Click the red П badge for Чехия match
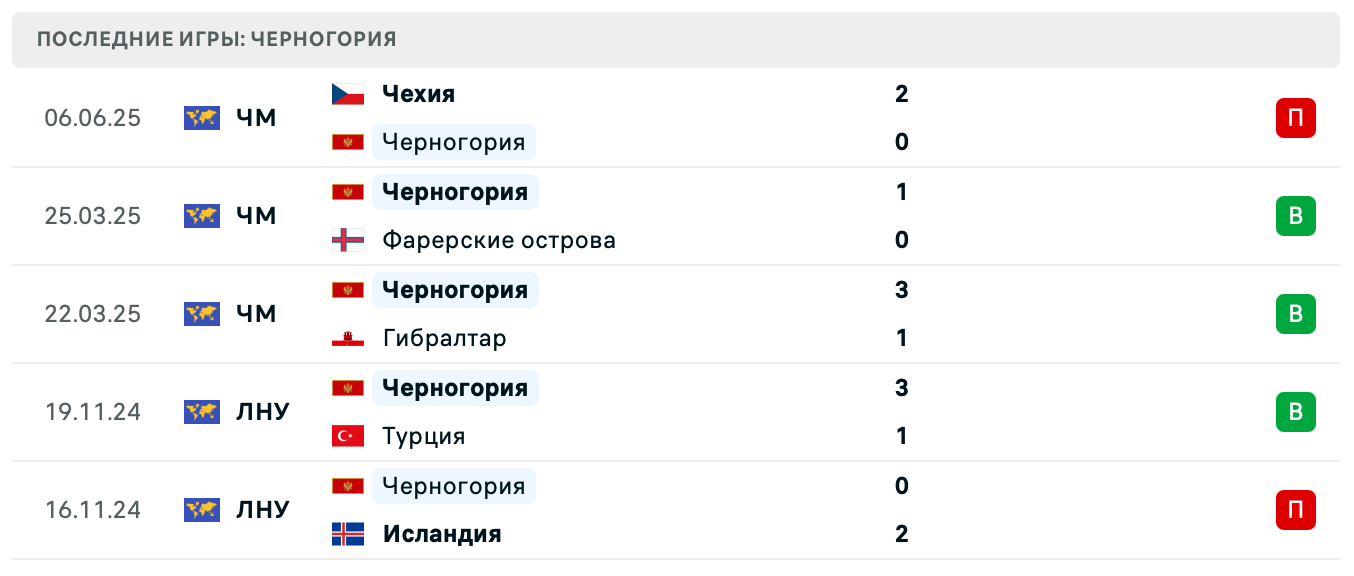Screen dimensions: 1354x576 (x=1295, y=117)
